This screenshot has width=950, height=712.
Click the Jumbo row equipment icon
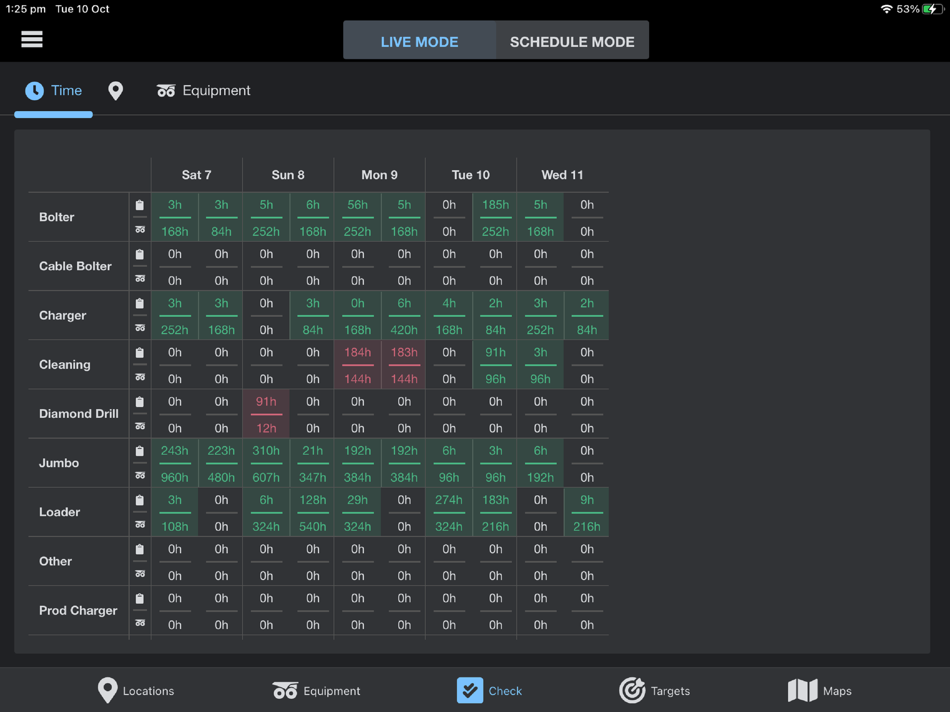[x=140, y=475]
